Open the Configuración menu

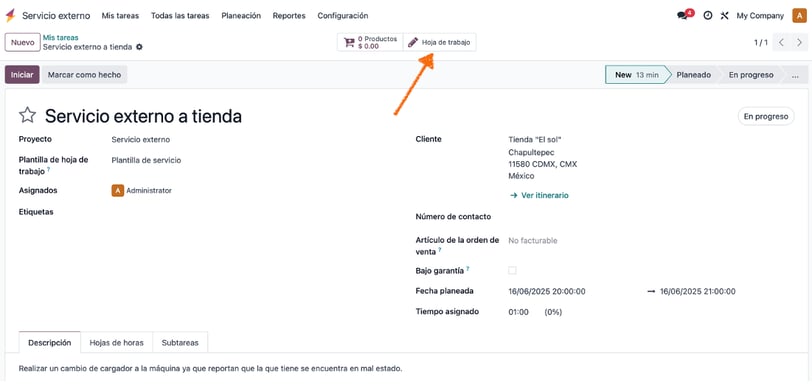pos(343,16)
